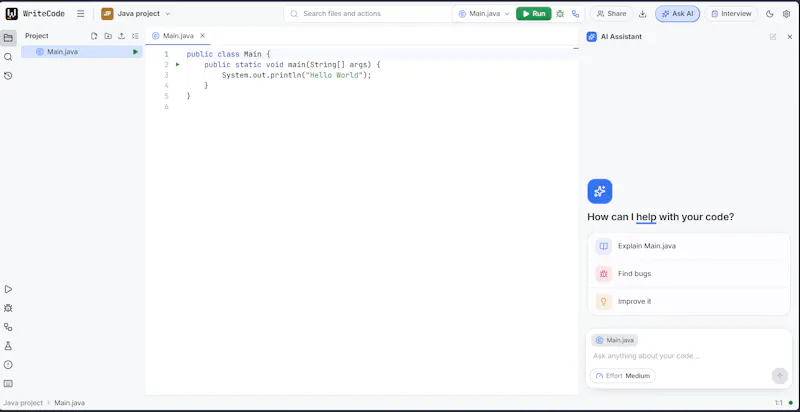
Task: Download the project using the toolbar icon
Action: 643,14
